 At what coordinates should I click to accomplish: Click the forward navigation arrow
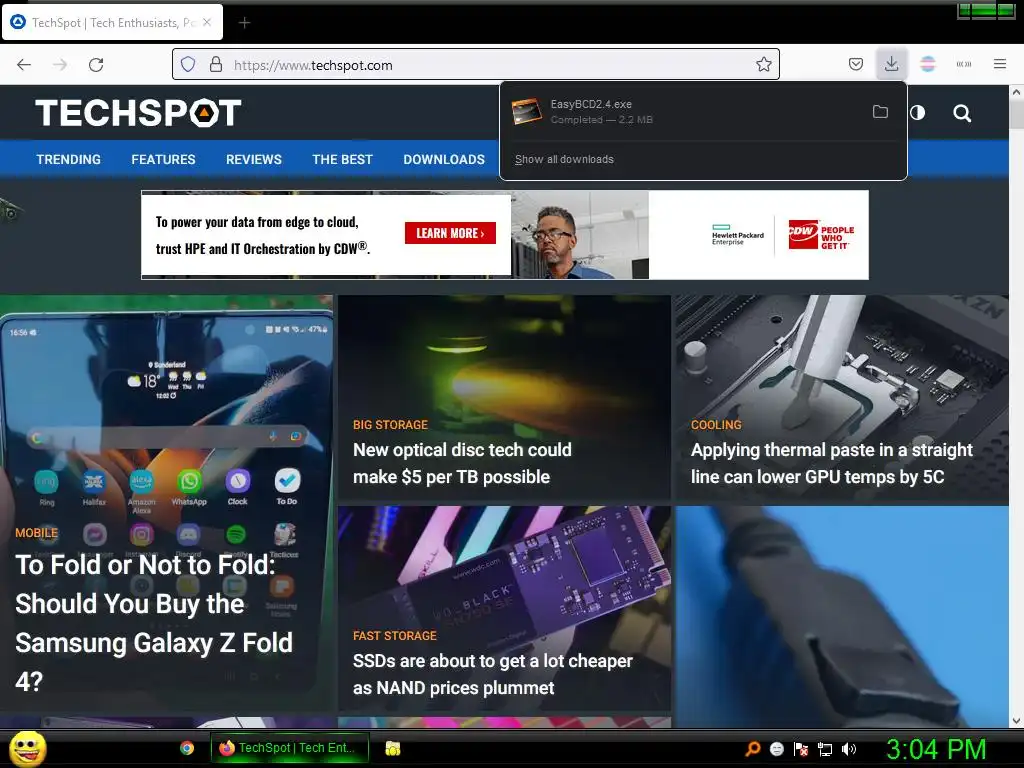point(60,65)
